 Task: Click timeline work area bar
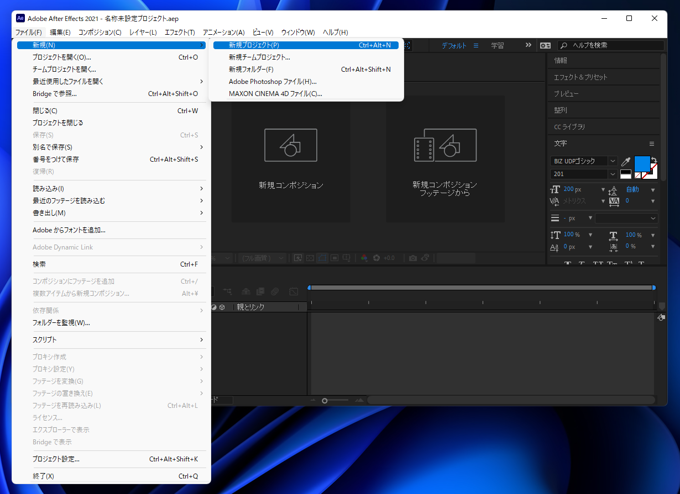481,288
